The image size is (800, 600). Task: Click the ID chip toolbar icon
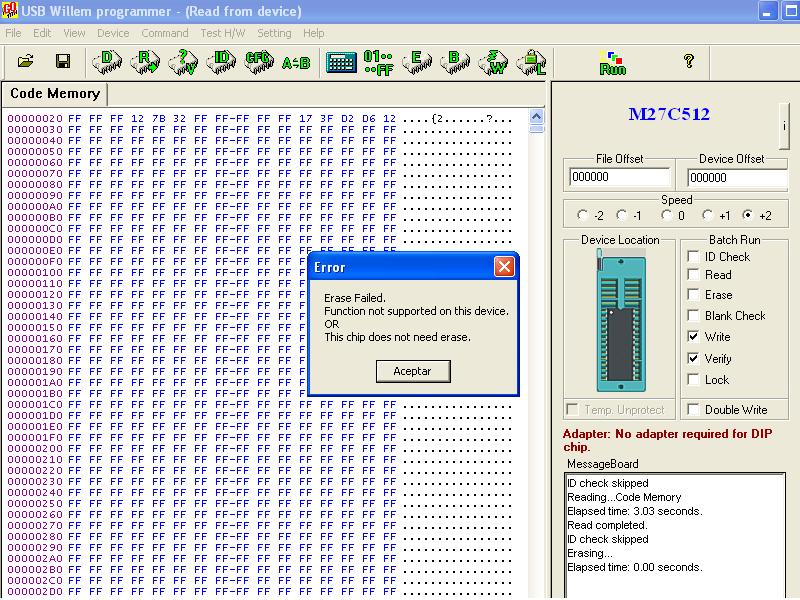tap(221, 62)
